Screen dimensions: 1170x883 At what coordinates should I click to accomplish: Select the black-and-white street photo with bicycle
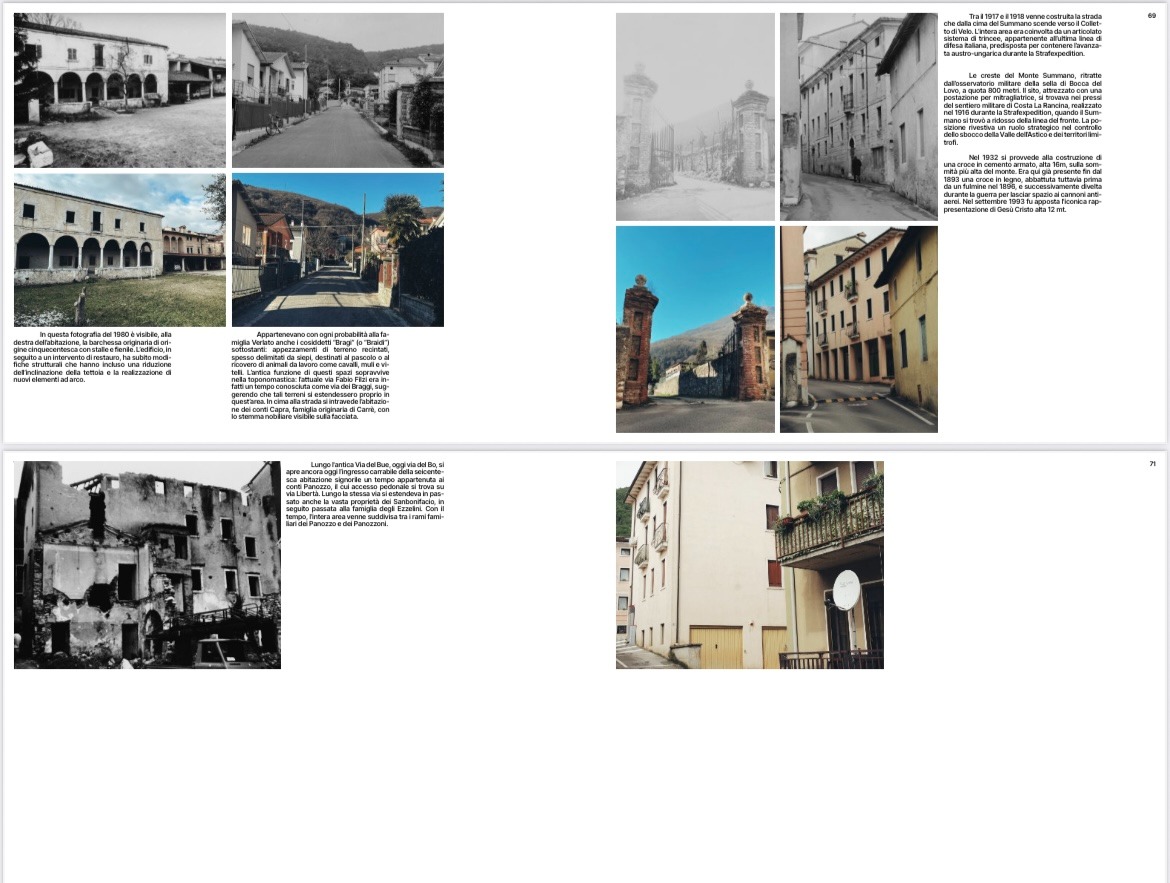tap(337, 90)
